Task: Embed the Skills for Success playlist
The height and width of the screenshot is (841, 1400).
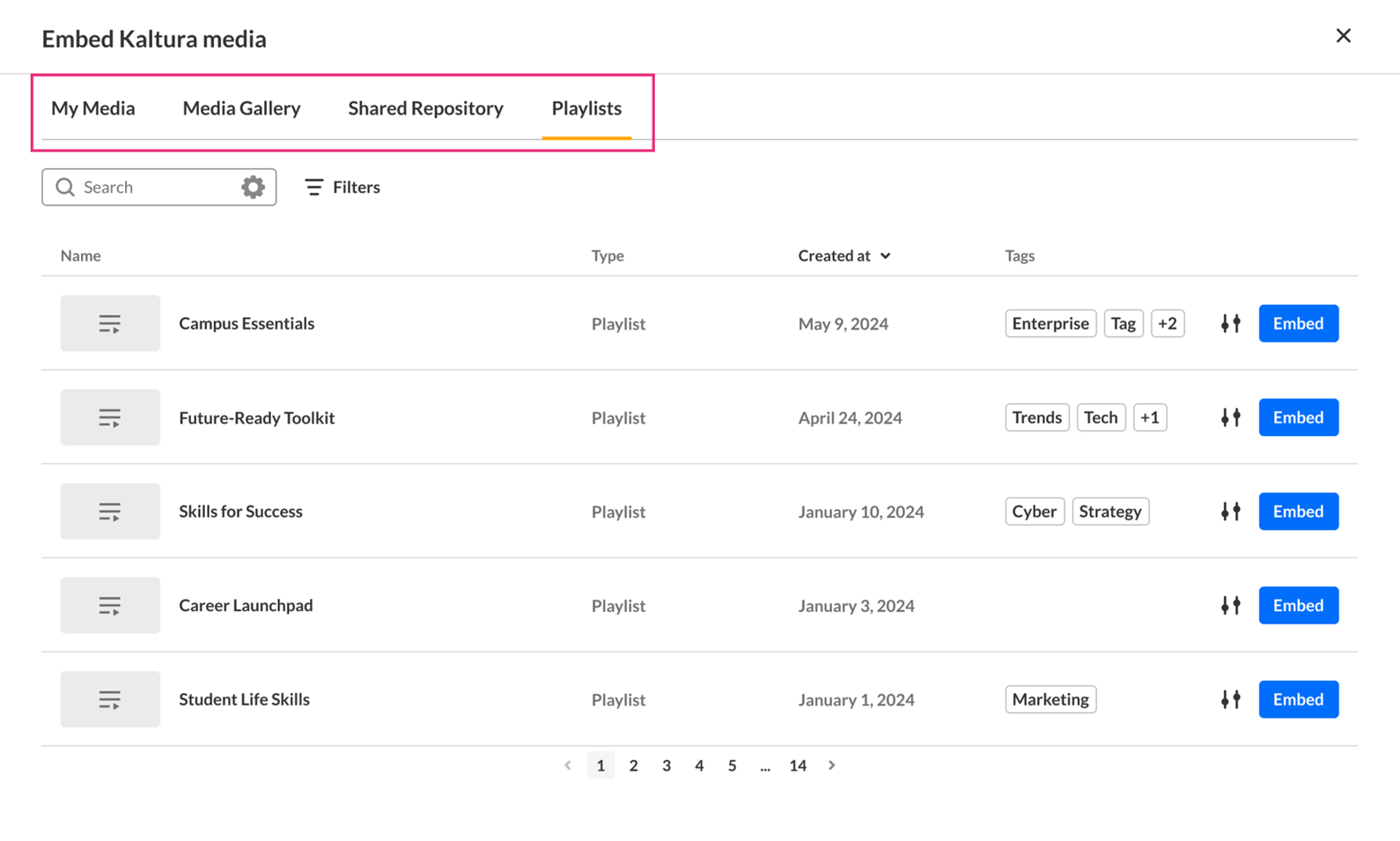Action: coord(1298,512)
